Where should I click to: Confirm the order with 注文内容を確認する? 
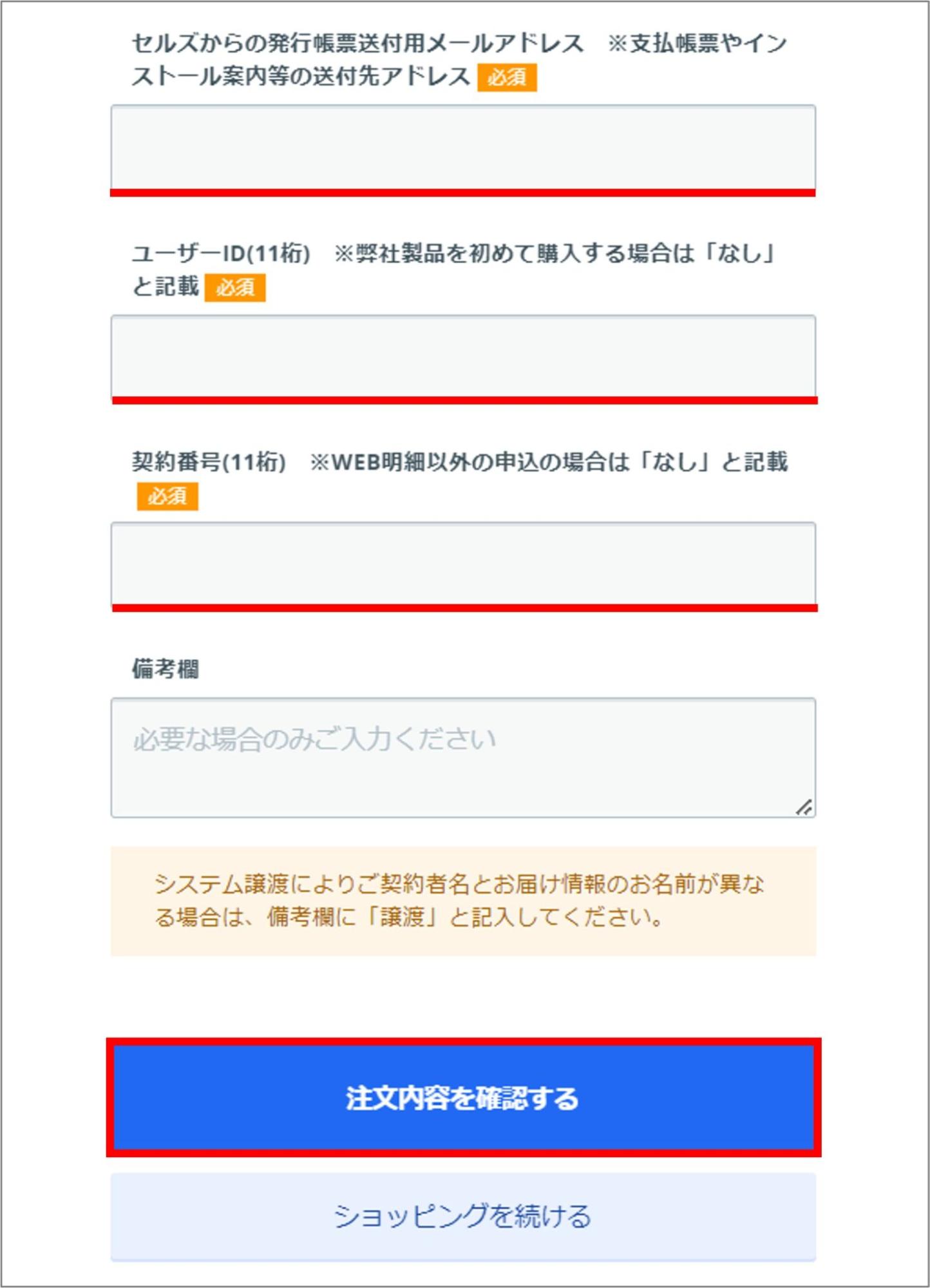463,1097
